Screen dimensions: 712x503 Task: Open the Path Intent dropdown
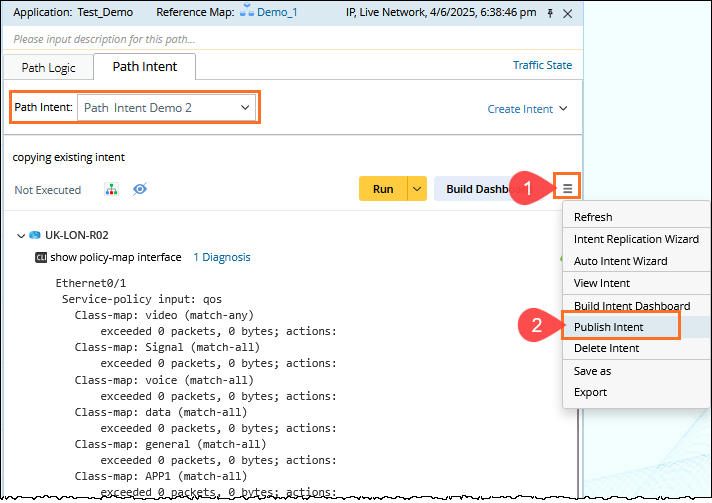click(167, 108)
